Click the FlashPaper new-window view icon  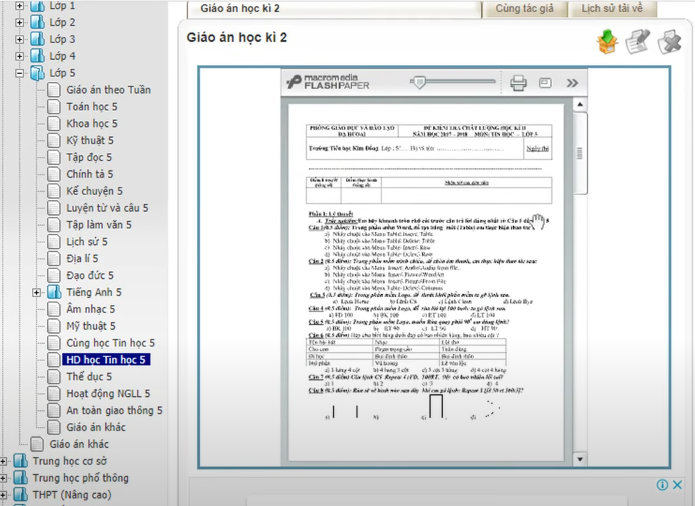545,83
